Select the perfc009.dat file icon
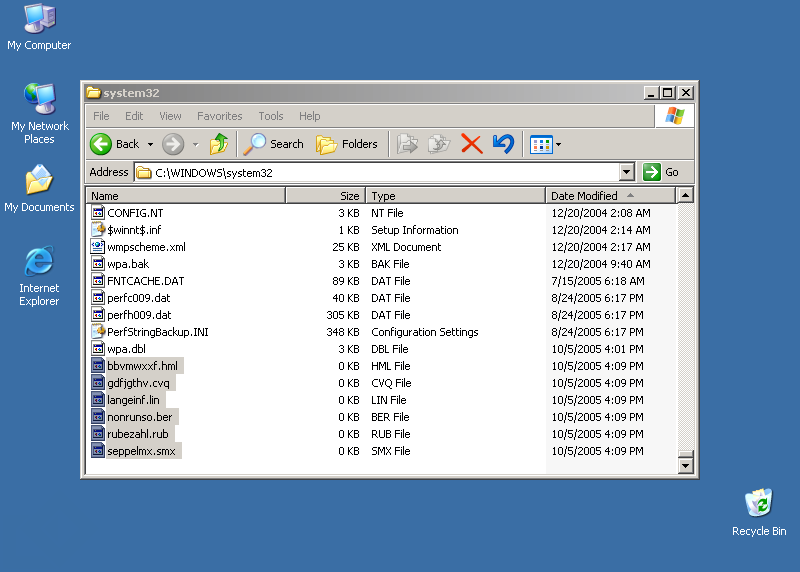Image resolution: width=800 pixels, height=572 pixels. point(98,297)
